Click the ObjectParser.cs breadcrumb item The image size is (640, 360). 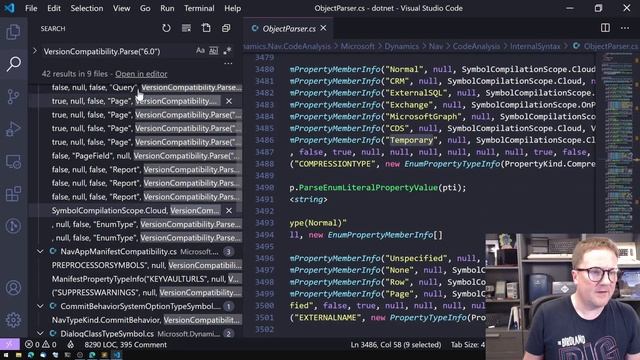[606, 46]
